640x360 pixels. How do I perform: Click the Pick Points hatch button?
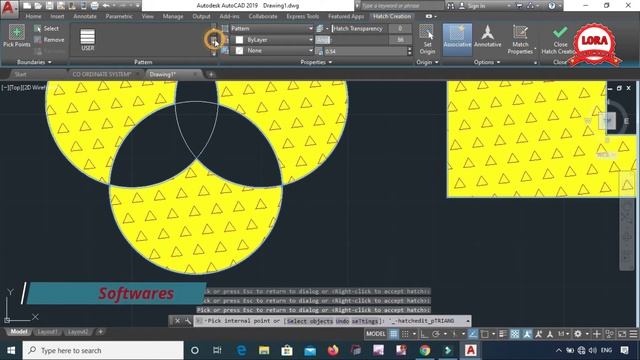[17, 36]
